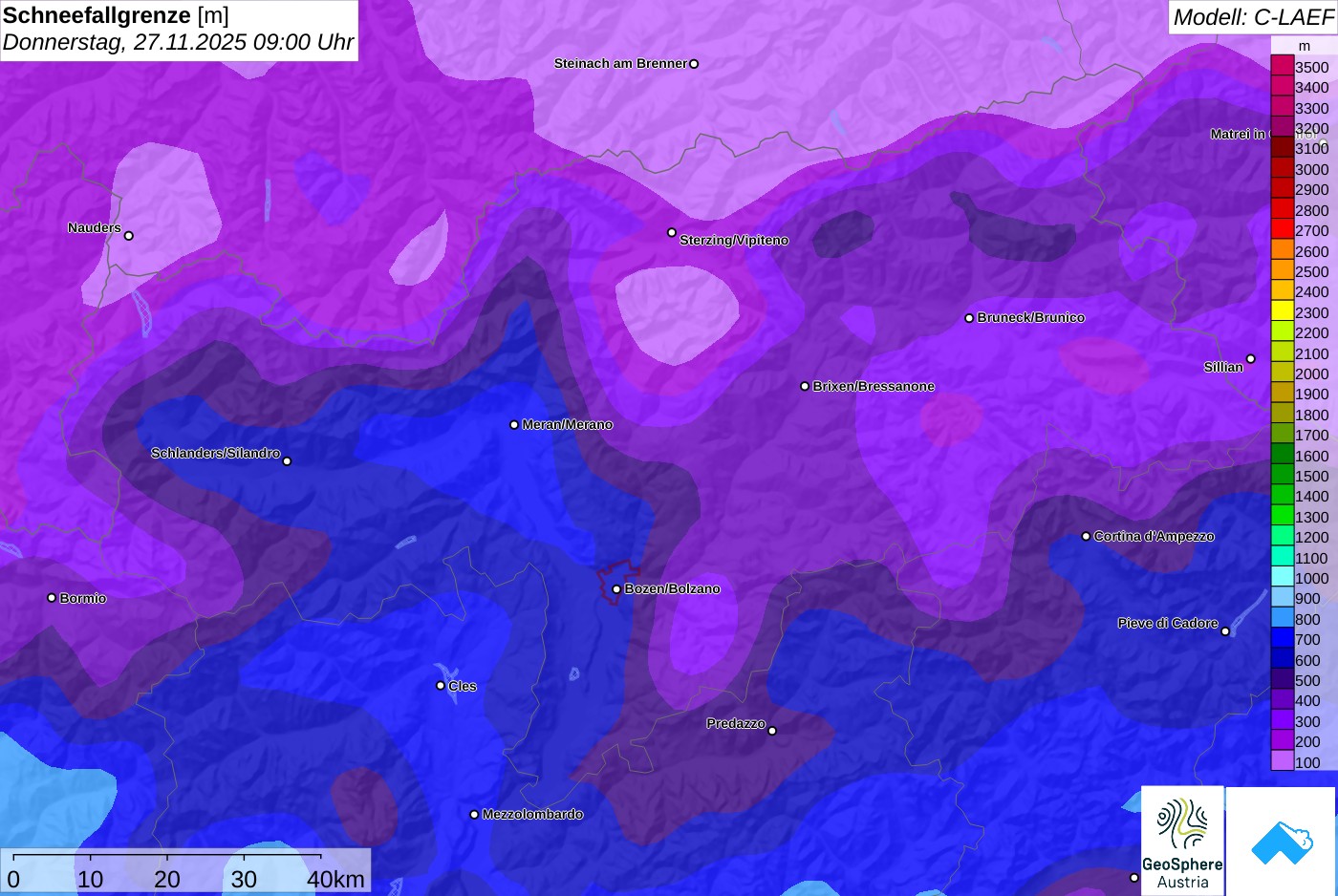This screenshot has width=1338, height=896.
Task: Click the legend unit label m
Action: pyautogui.click(x=1305, y=46)
